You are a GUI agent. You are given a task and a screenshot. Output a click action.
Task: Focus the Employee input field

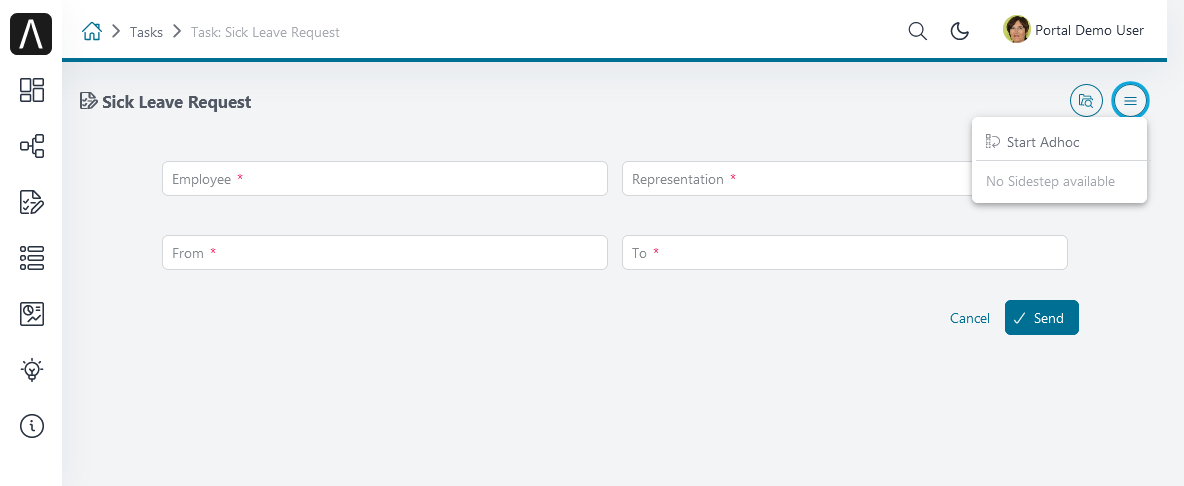384,179
